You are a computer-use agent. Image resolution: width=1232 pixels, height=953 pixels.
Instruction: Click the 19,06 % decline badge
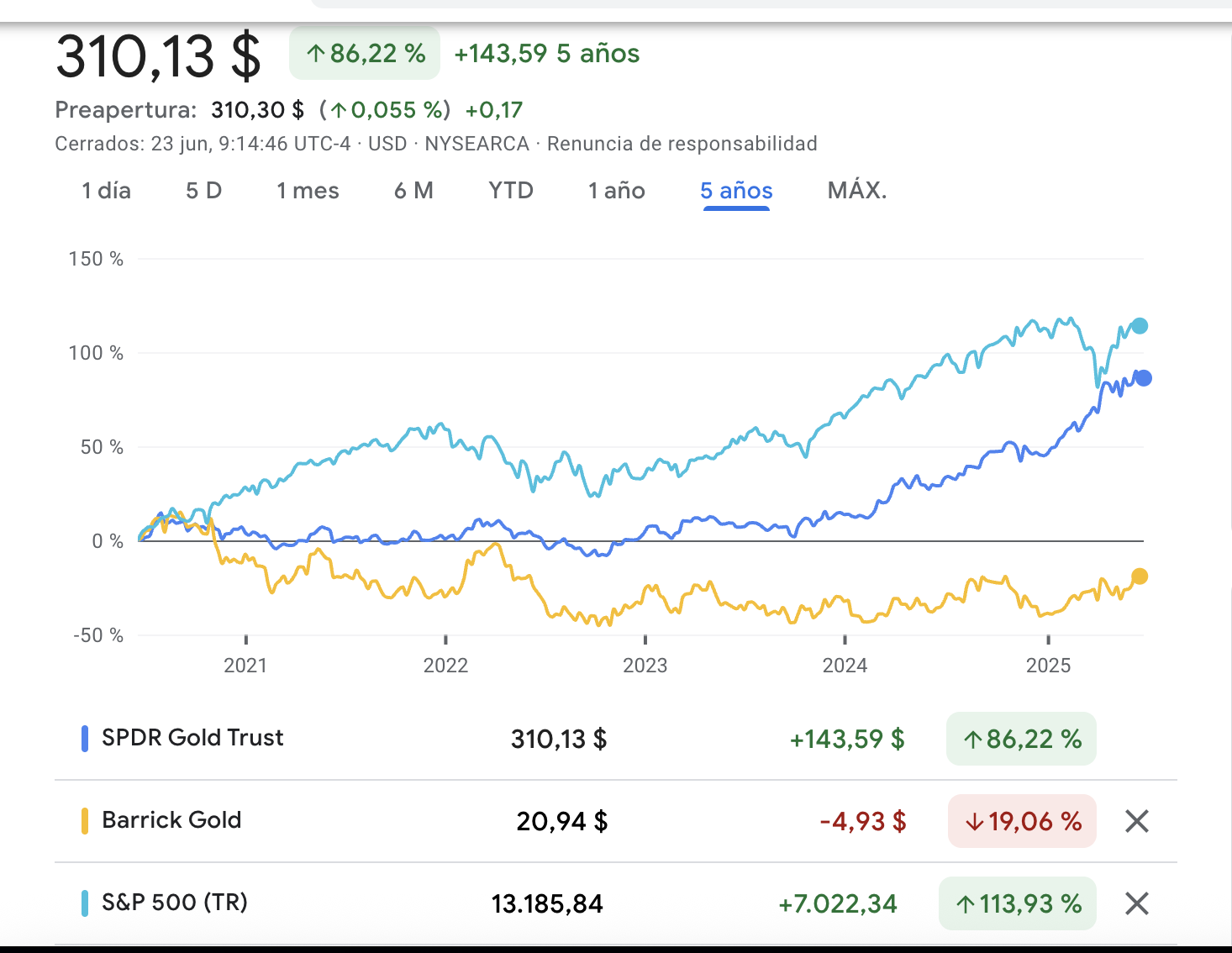click(1022, 821)
